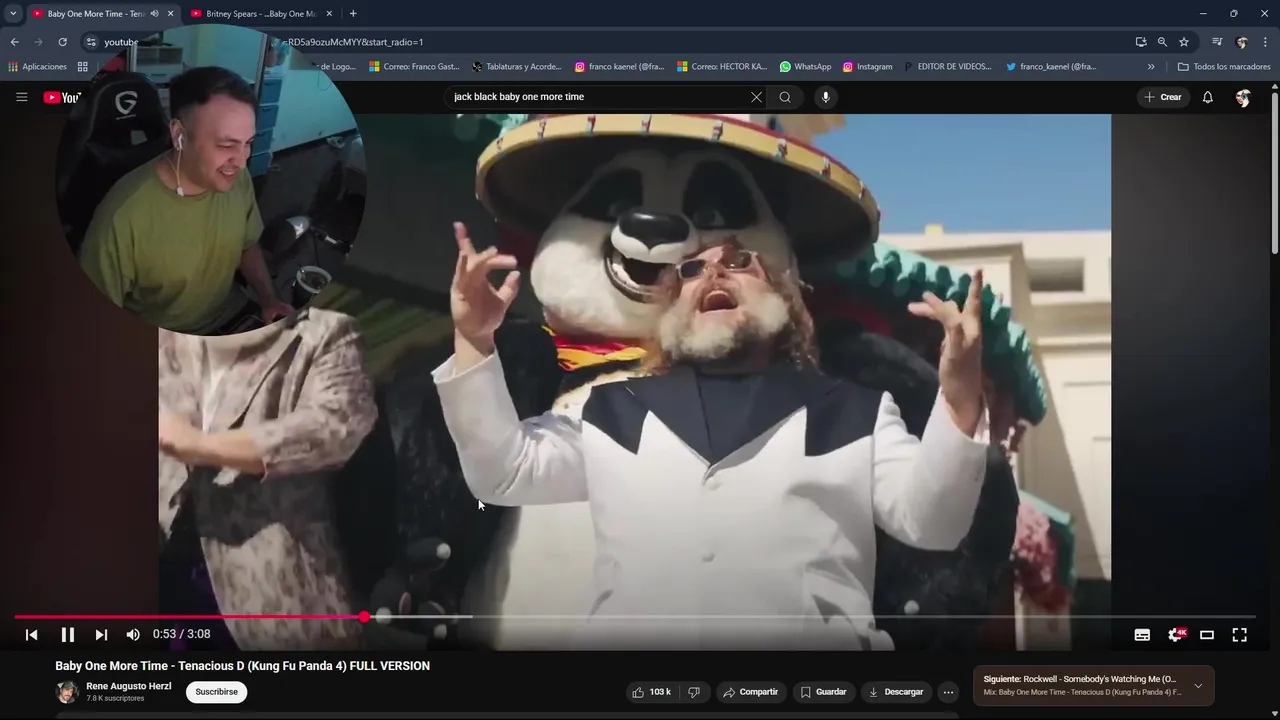The width and height of the screenshot is (1280, 720).
Task: Click the browser address bar URL
Action: coord(355,42)
